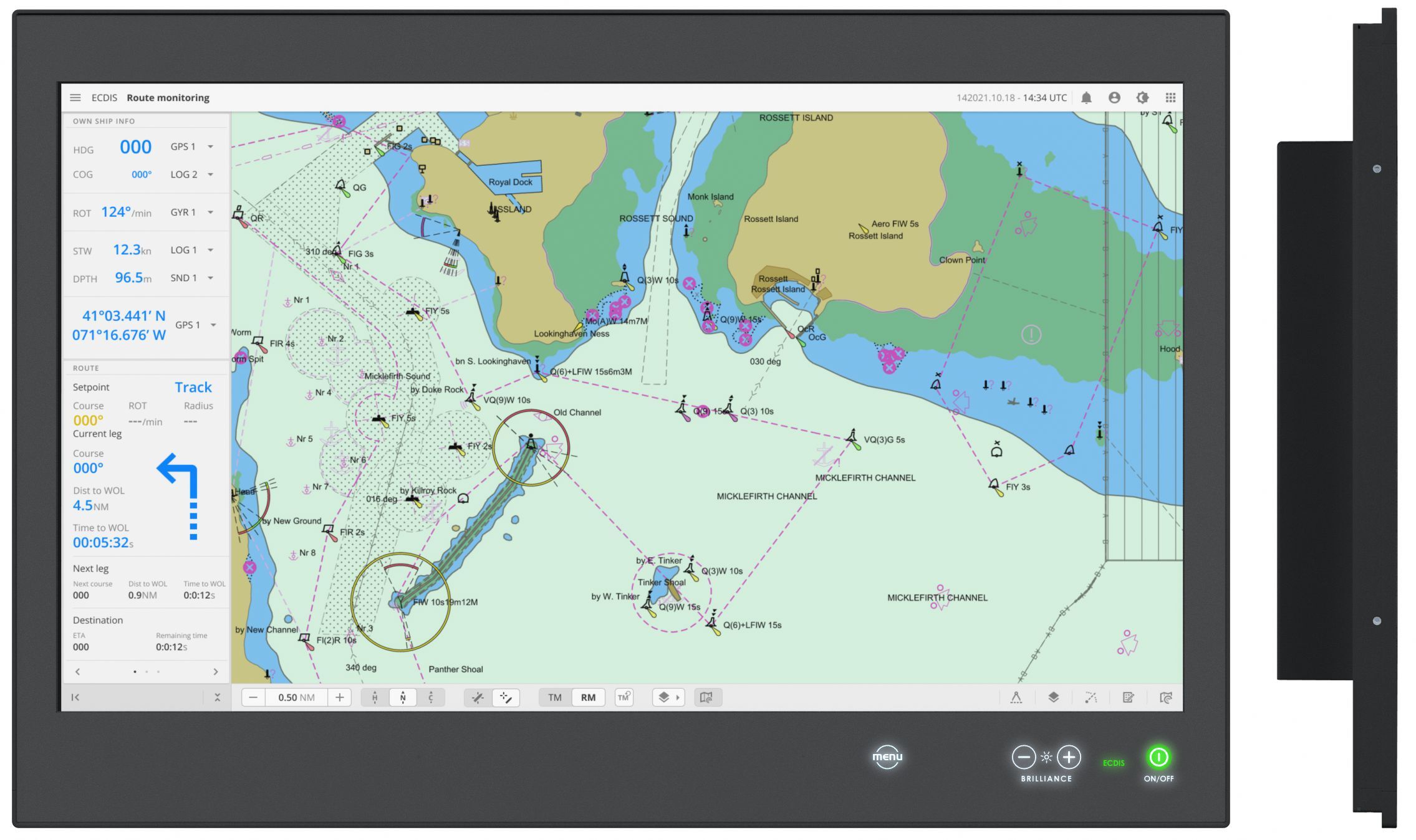
Task: Open the DPTH SND 1 source dropdown
Action: [211, 278]
